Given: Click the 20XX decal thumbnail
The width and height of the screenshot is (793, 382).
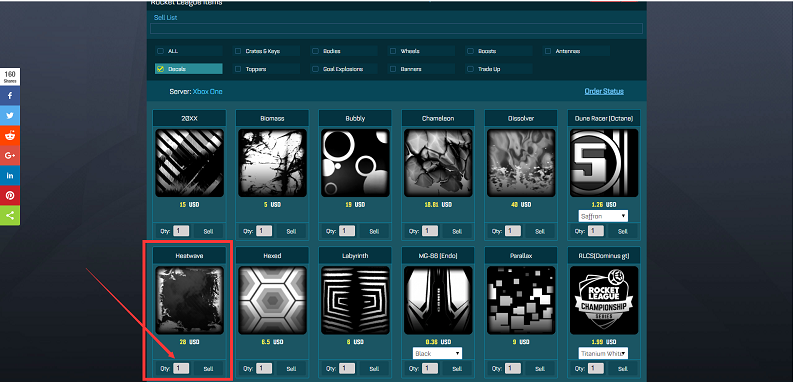Looking at the screenshot, I should (189, 163).
